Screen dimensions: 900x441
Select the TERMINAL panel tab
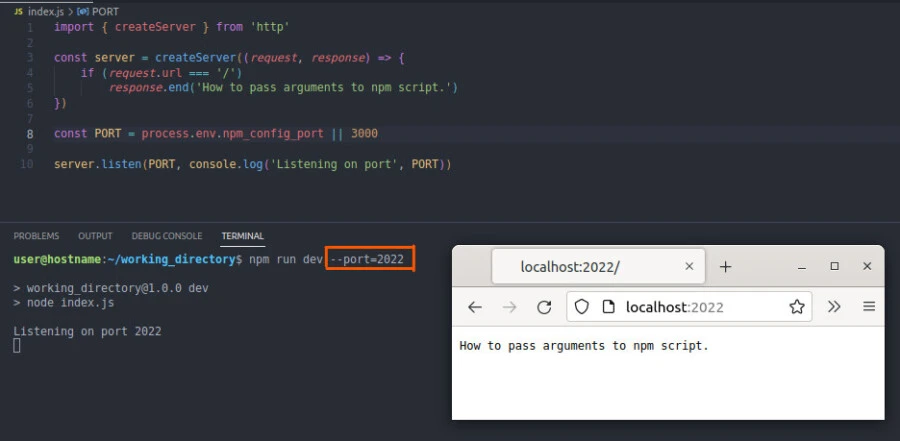(242, 236)
